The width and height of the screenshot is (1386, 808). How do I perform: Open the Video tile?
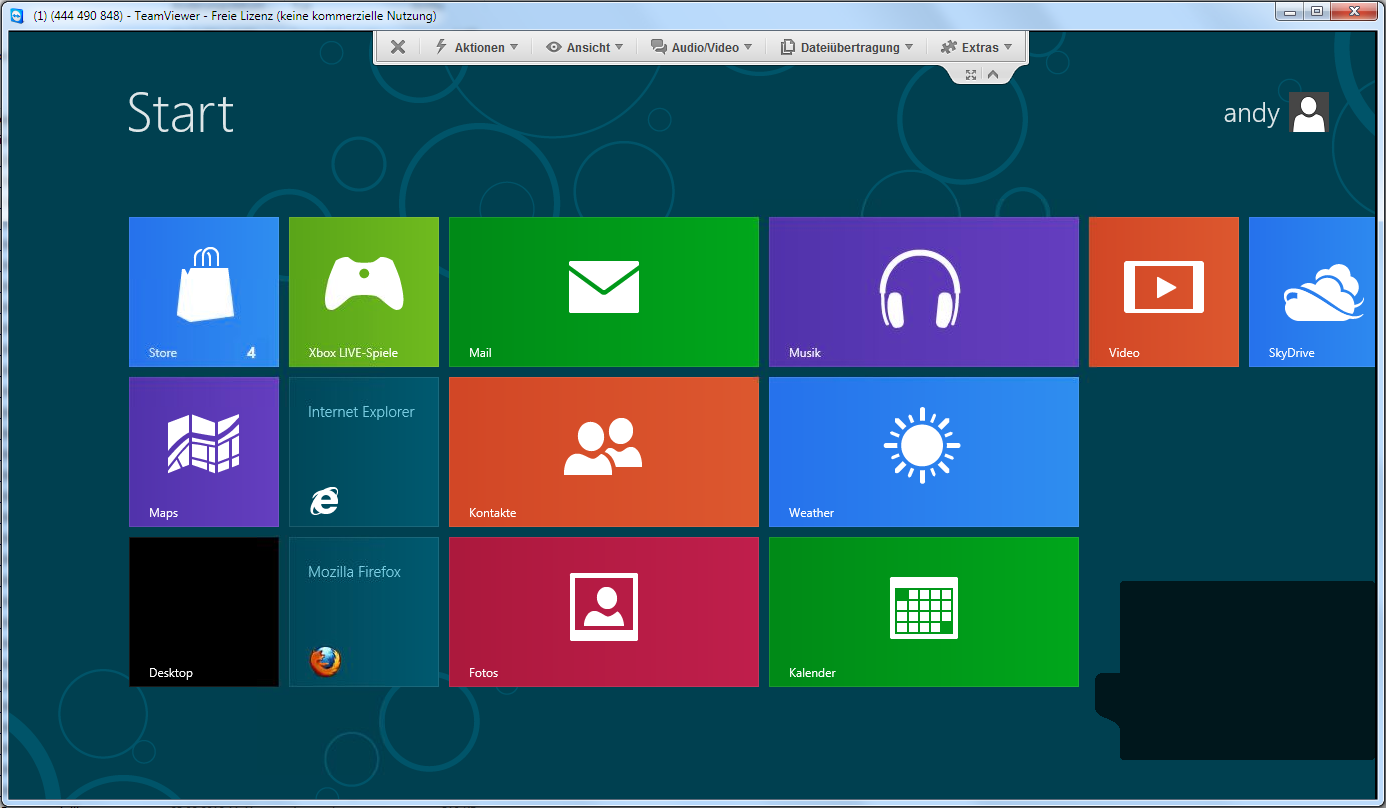(x=1164, y=292)
